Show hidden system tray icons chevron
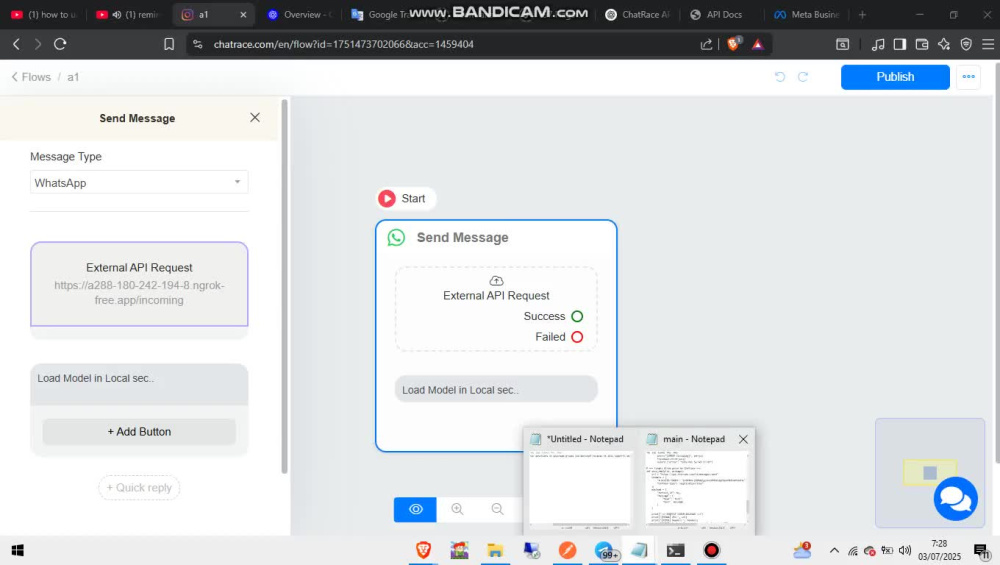This screenshot has height=565, width=1000. (x=834, y=550)
